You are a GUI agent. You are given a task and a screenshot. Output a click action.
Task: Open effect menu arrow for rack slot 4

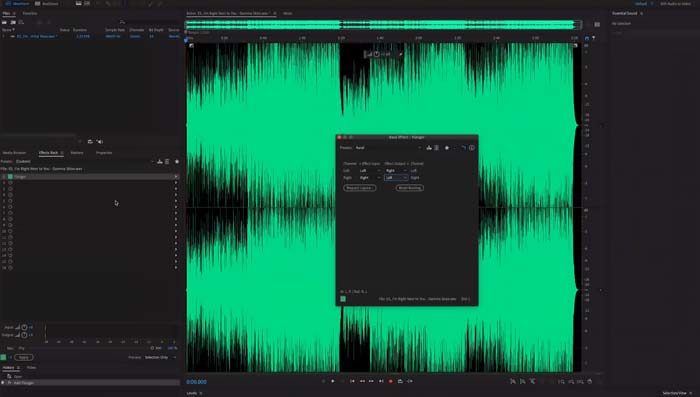point(176,195)
